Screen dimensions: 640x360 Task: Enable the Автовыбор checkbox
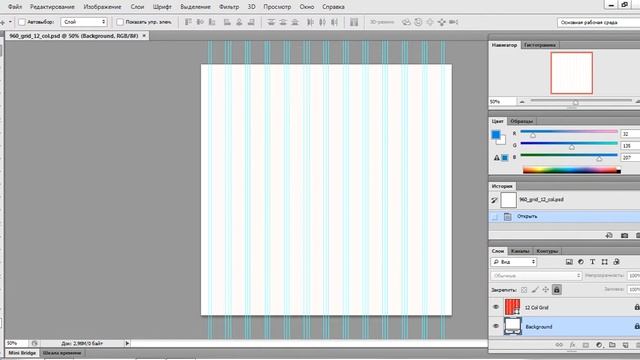22,22
